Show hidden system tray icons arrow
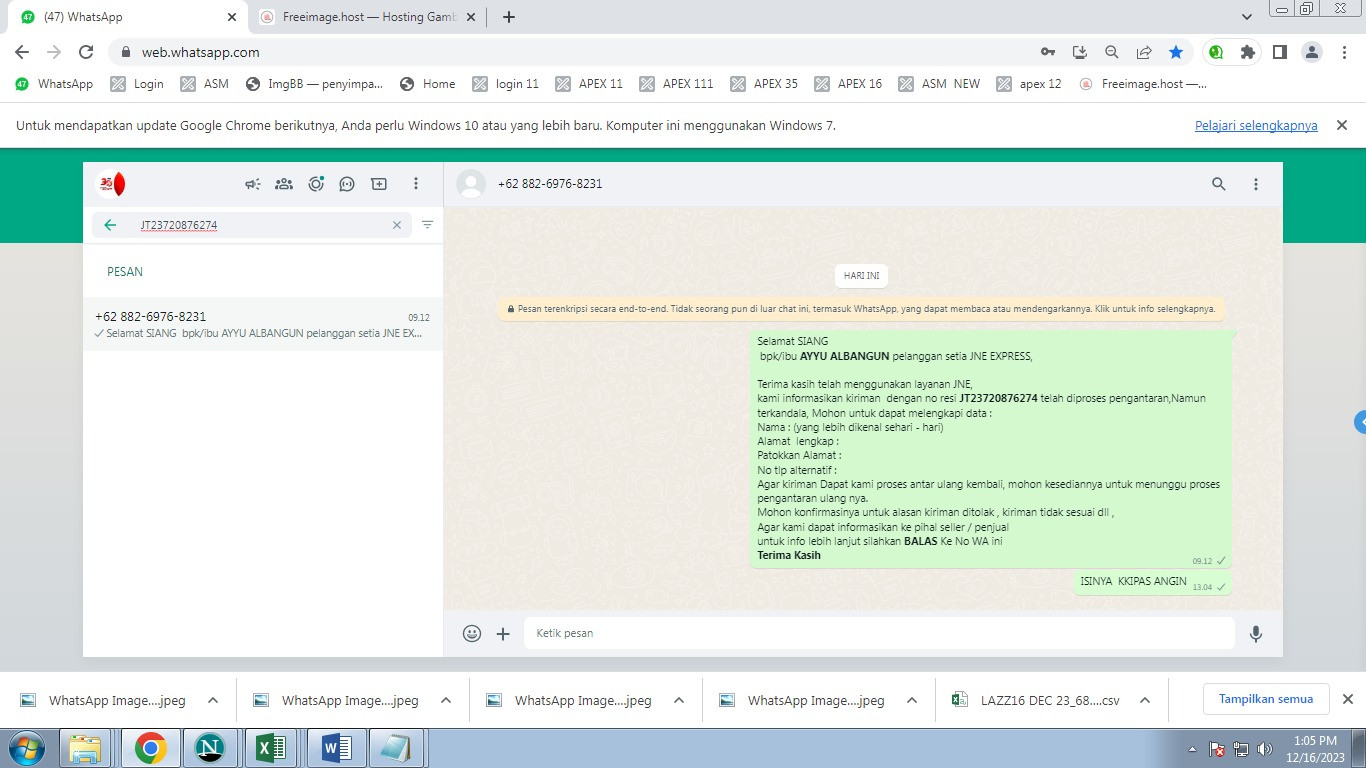1366x768 pixels. (x=1192, y=748)
